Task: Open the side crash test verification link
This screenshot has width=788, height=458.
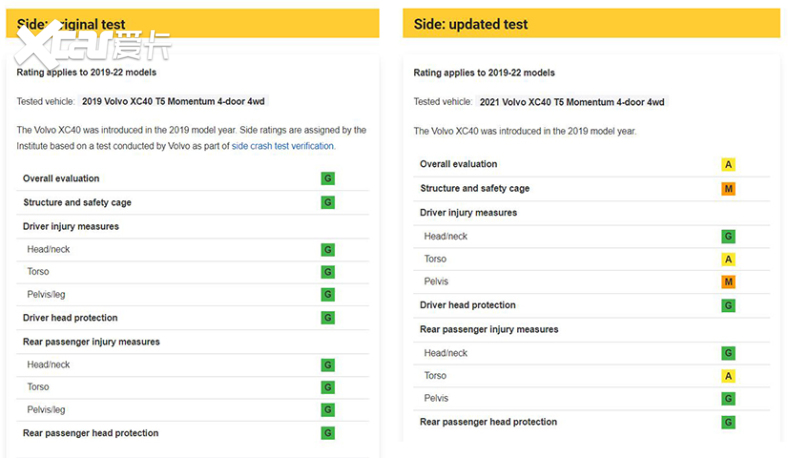Action: point(282,146)
